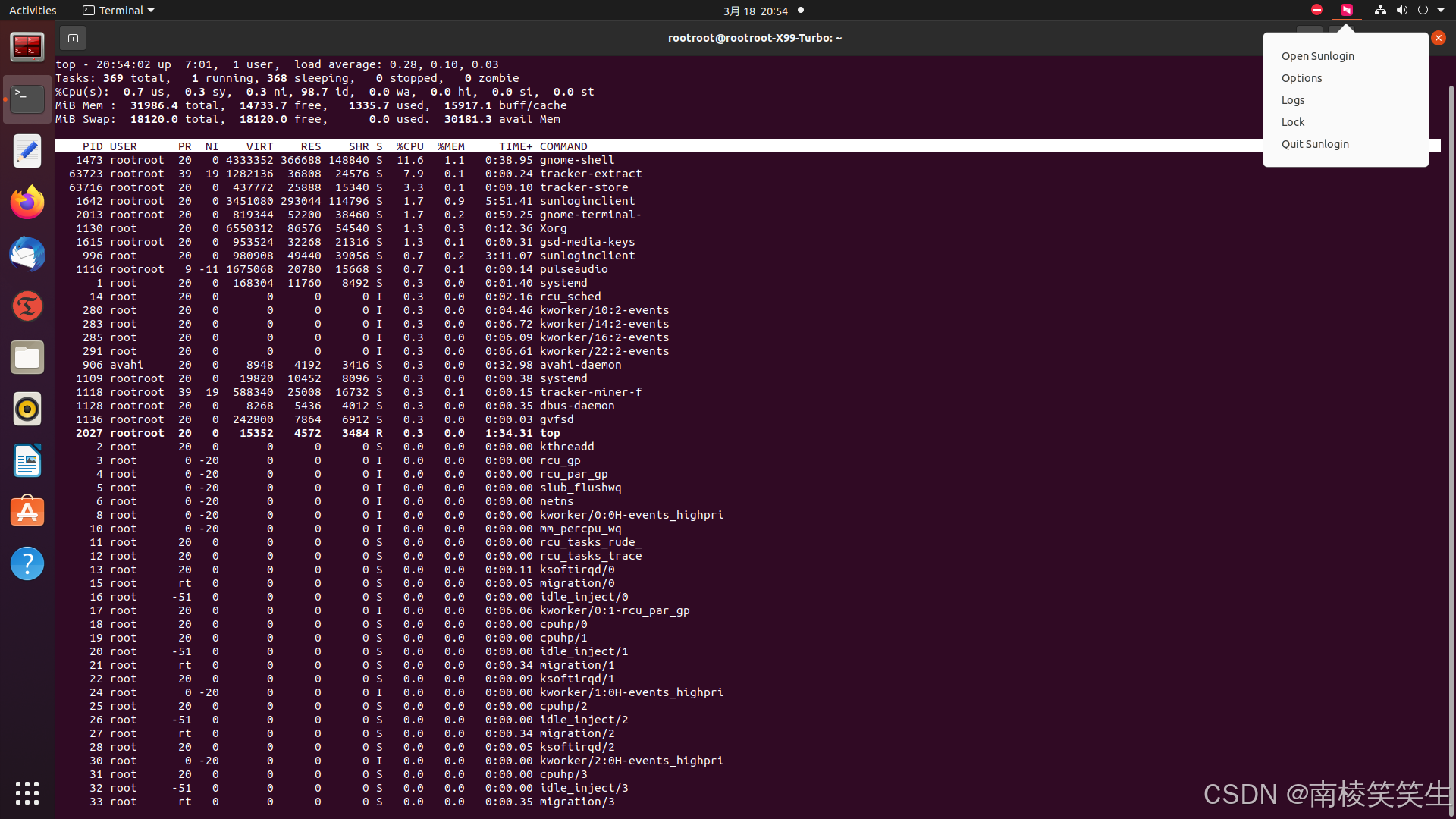Close the terminal window with orange X

pos(1438,38)
